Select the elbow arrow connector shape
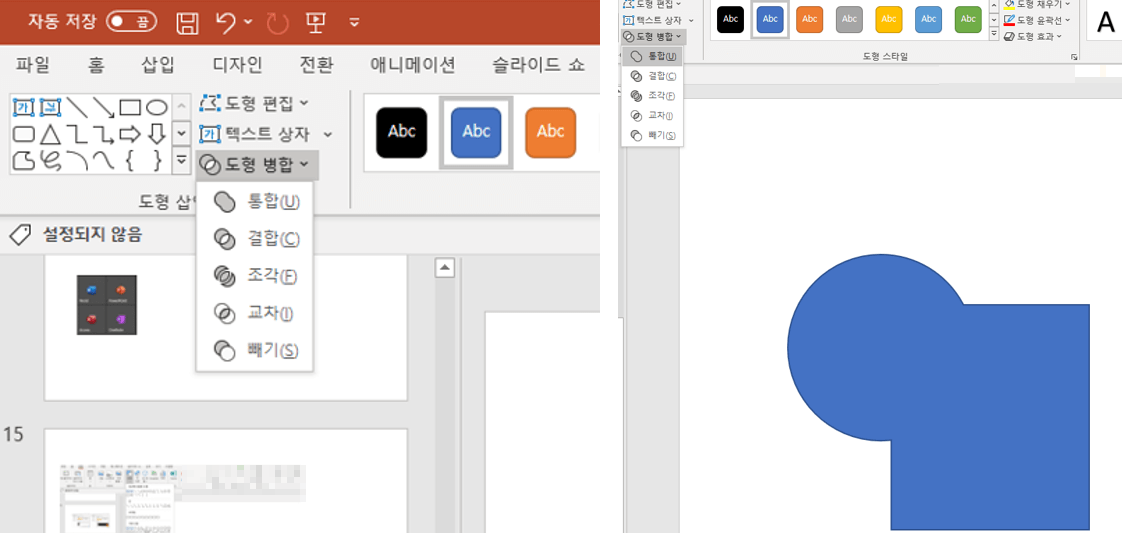The image size is (1122, 533). click(104, 134)
